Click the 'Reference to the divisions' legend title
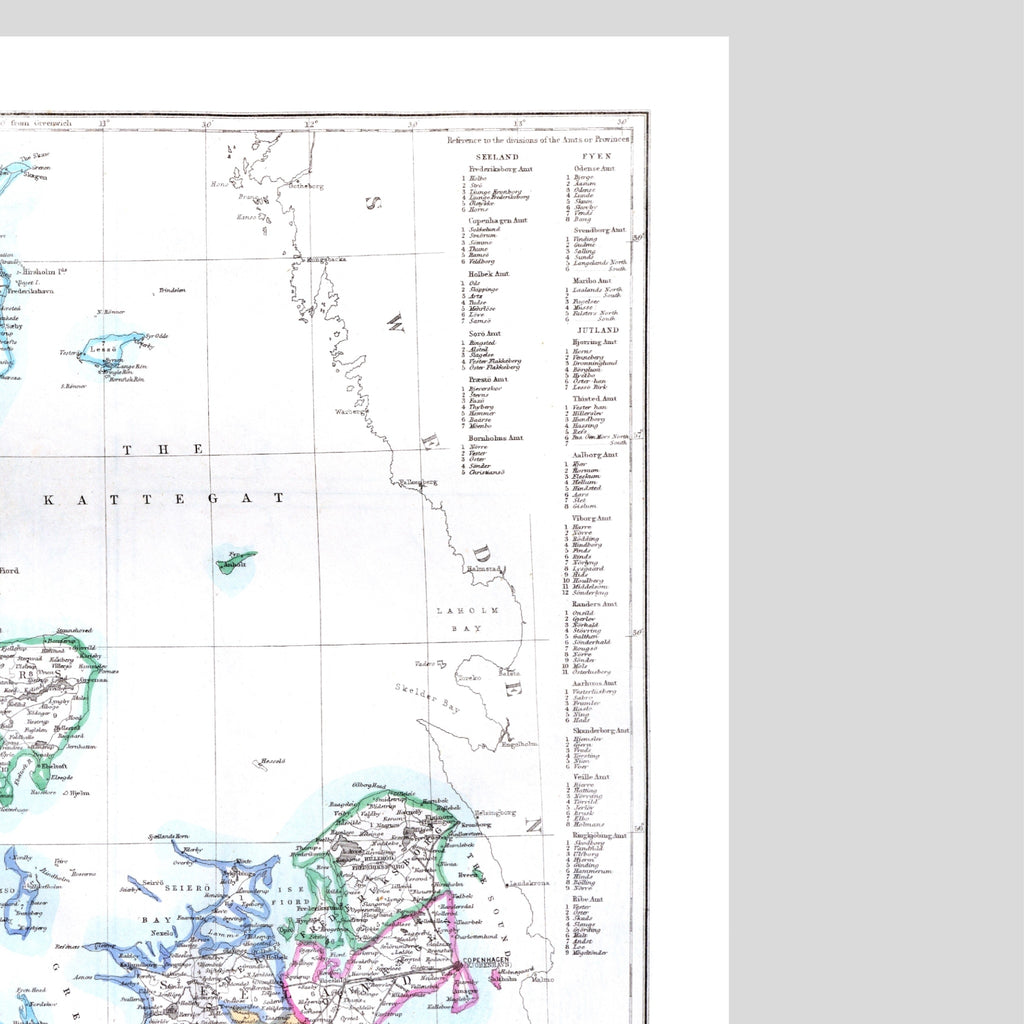Screen dimensions: 1024x1024 pos(539,140)
